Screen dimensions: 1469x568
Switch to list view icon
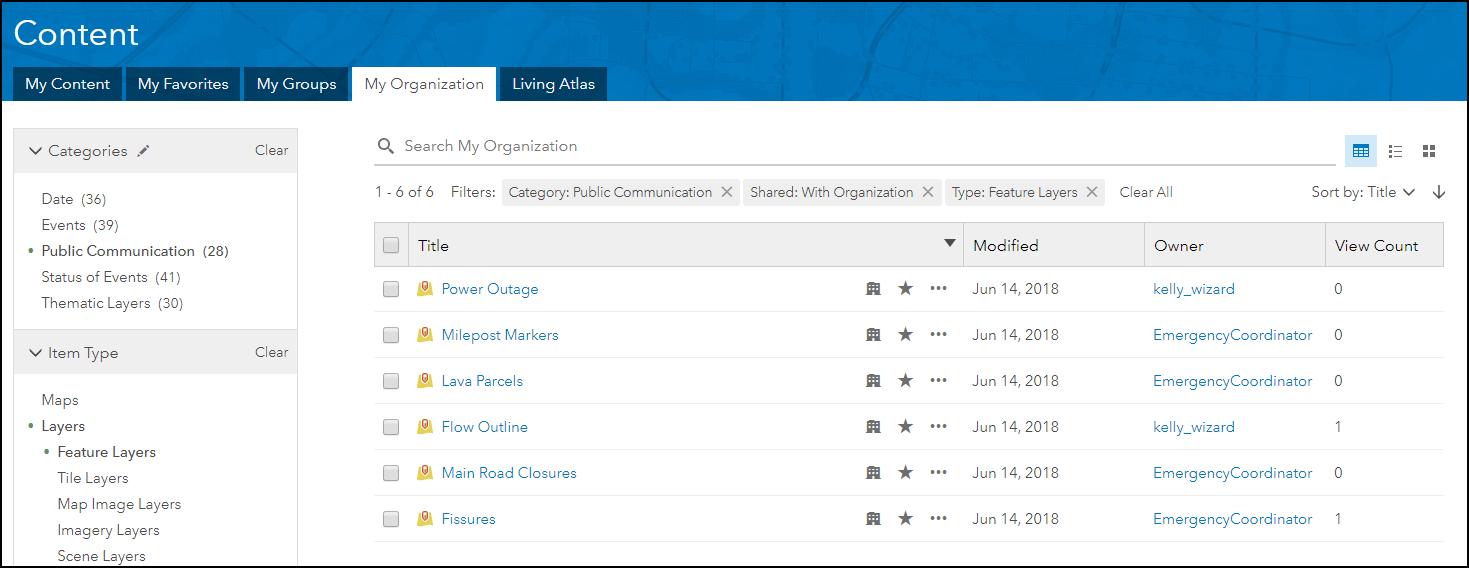pos(1395,151)
